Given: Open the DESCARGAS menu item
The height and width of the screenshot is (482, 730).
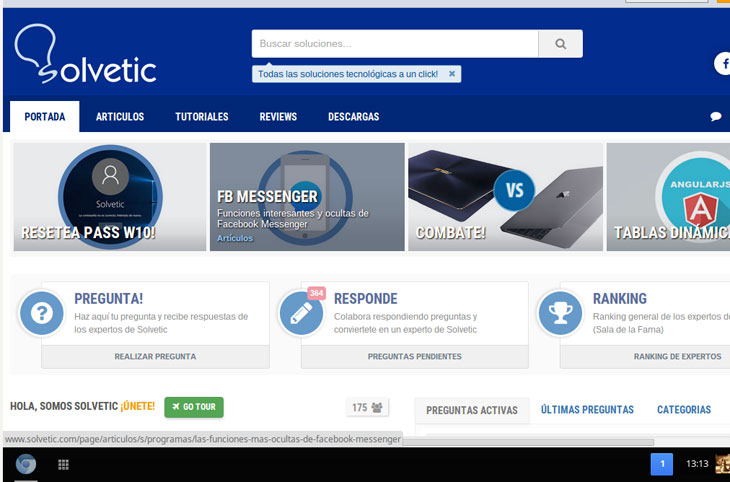Looking at the screenshot, I should (353, 116).
